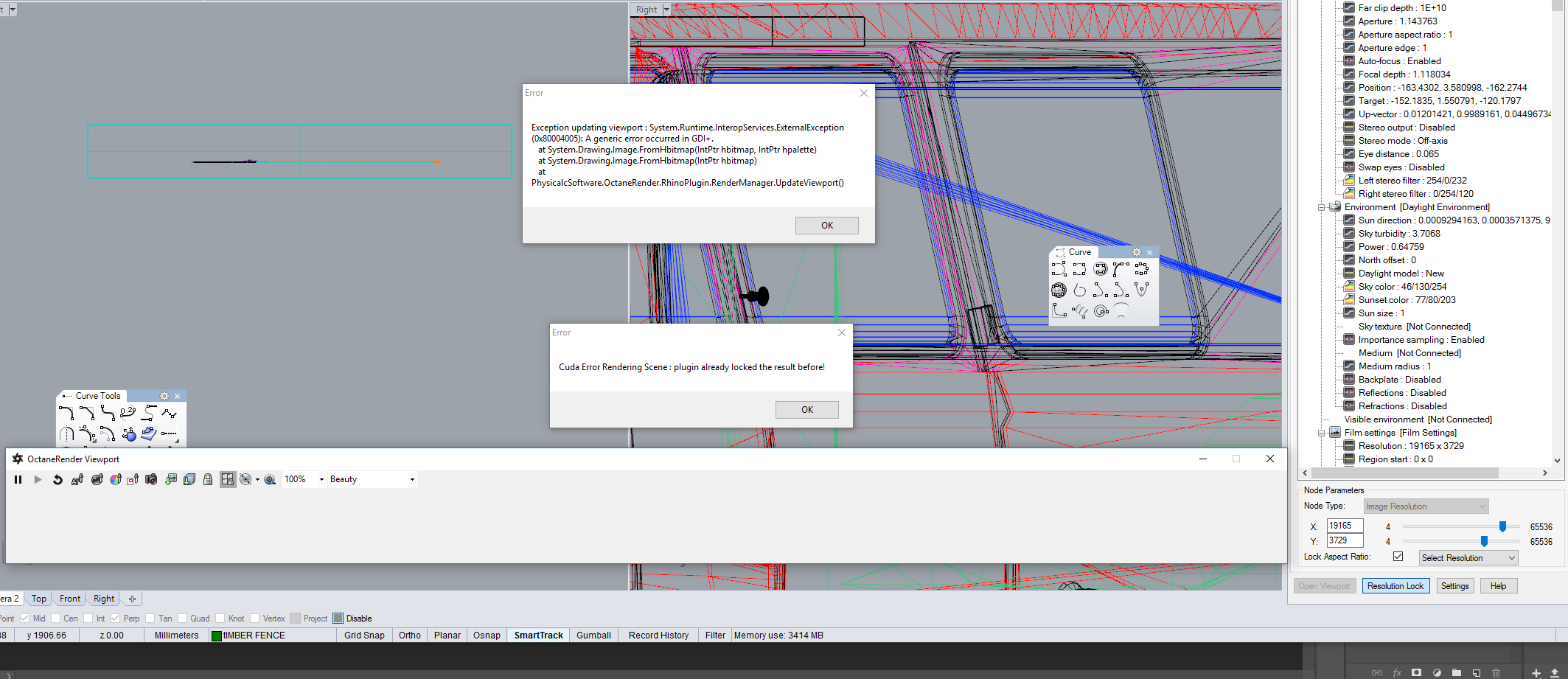
Task: Adjust the X resolution slider handle
Action: point(1502,526)
